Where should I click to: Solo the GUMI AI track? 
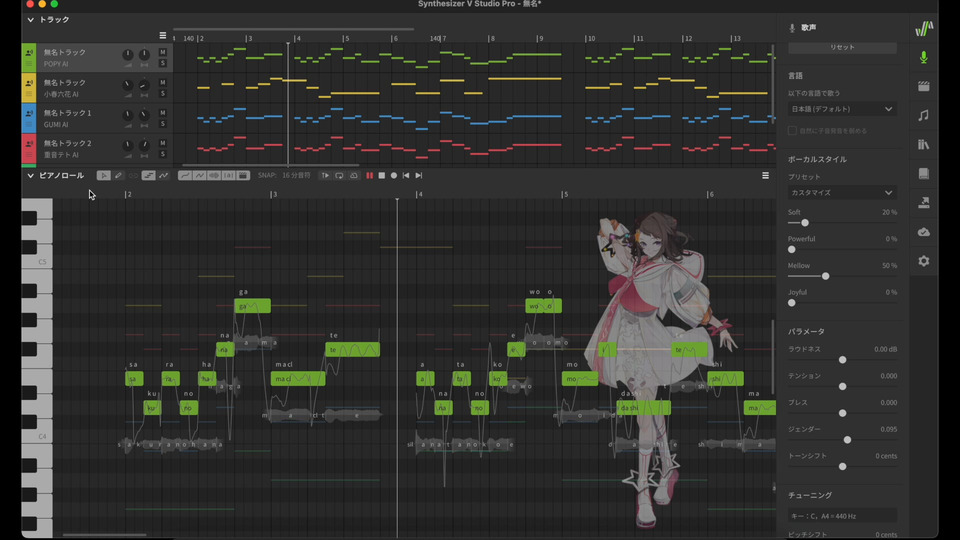163,124
